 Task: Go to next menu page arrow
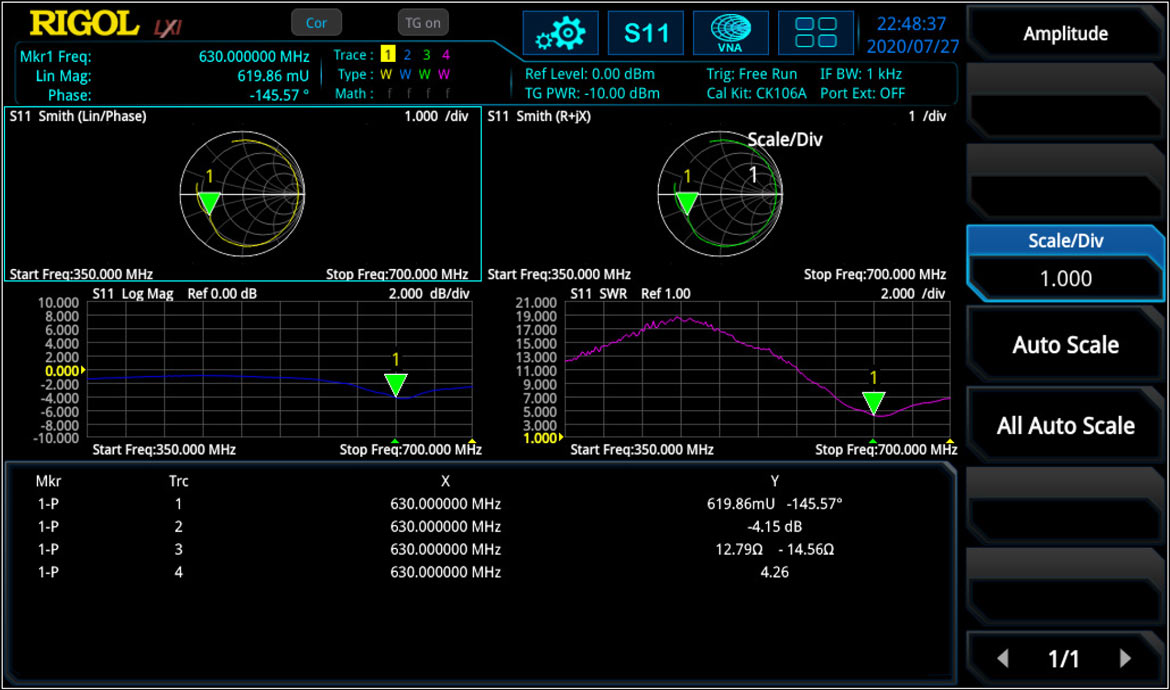point(1125,658)
